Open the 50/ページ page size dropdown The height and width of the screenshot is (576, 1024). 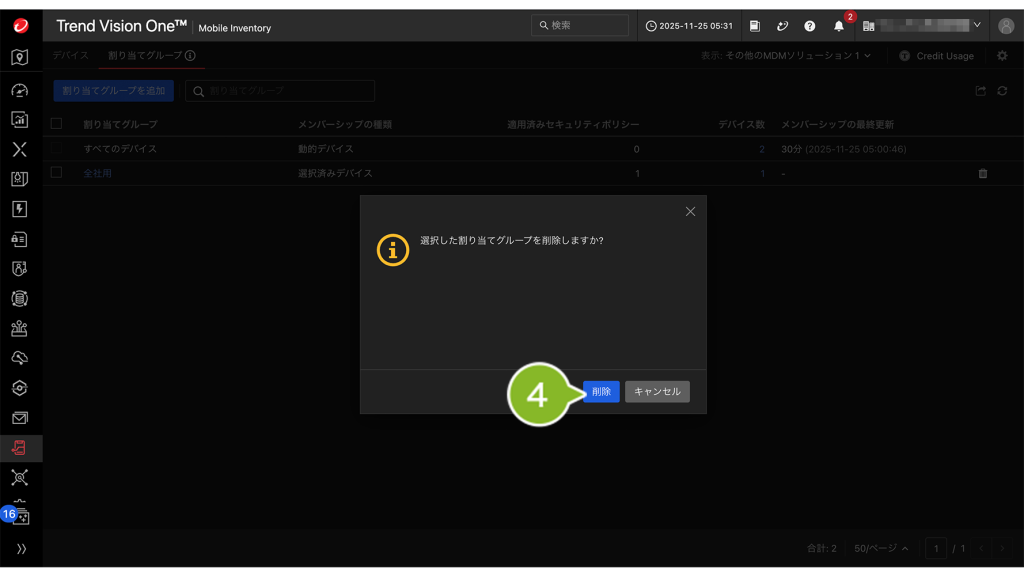pyautogui.click(x=881, y=549)
